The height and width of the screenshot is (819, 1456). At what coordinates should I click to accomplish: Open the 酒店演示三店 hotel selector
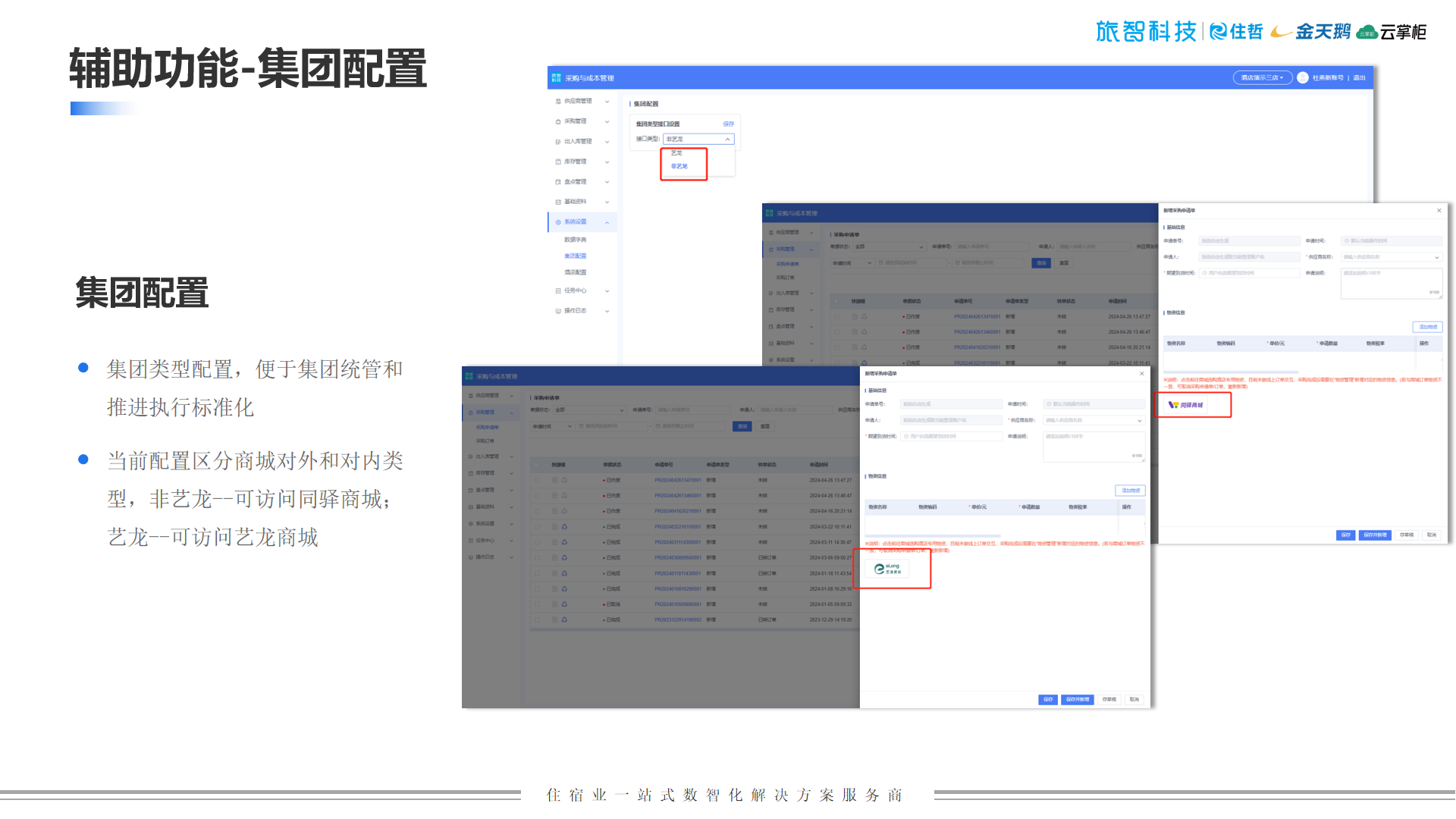click(1262, 78)
